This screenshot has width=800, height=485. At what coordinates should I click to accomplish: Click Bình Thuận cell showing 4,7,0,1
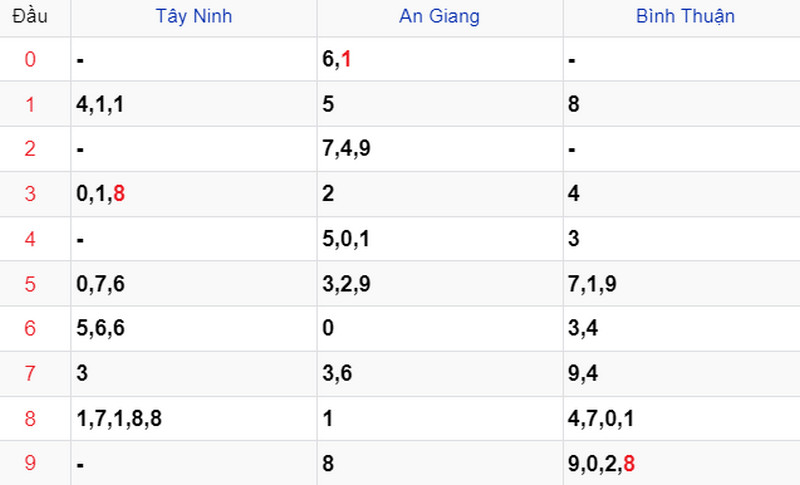[600, 419]
